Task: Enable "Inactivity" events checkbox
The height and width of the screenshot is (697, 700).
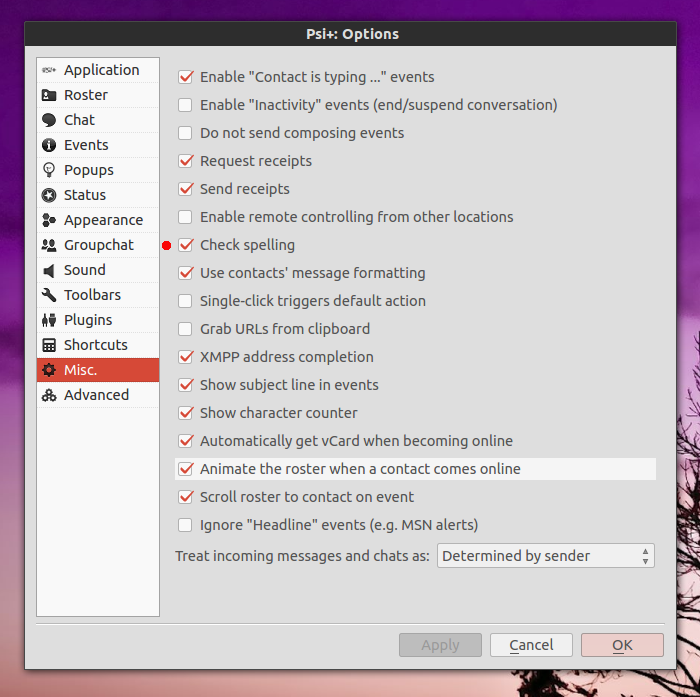Action: 185,105
